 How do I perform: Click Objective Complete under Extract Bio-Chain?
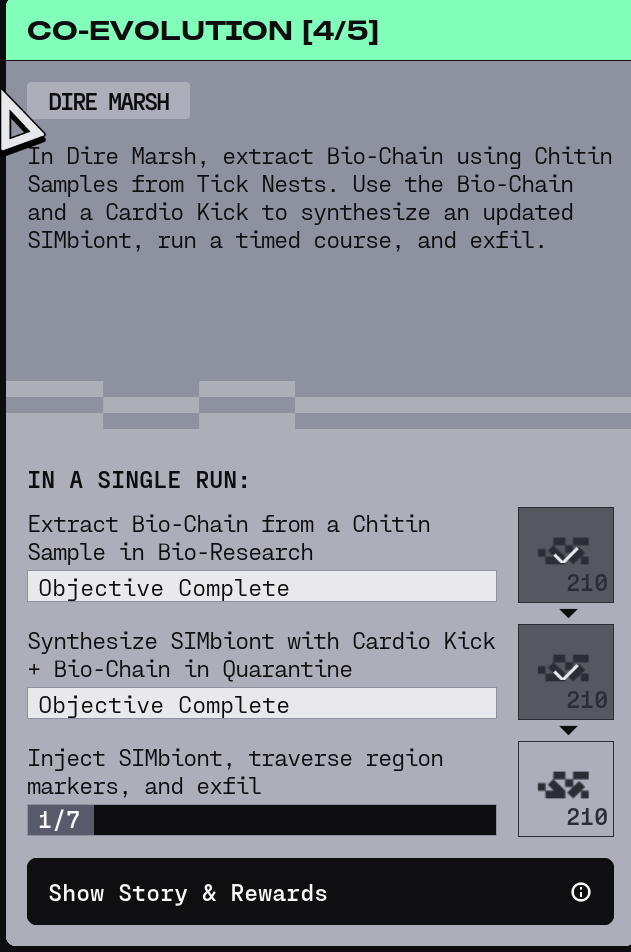[x=262, y=587]
